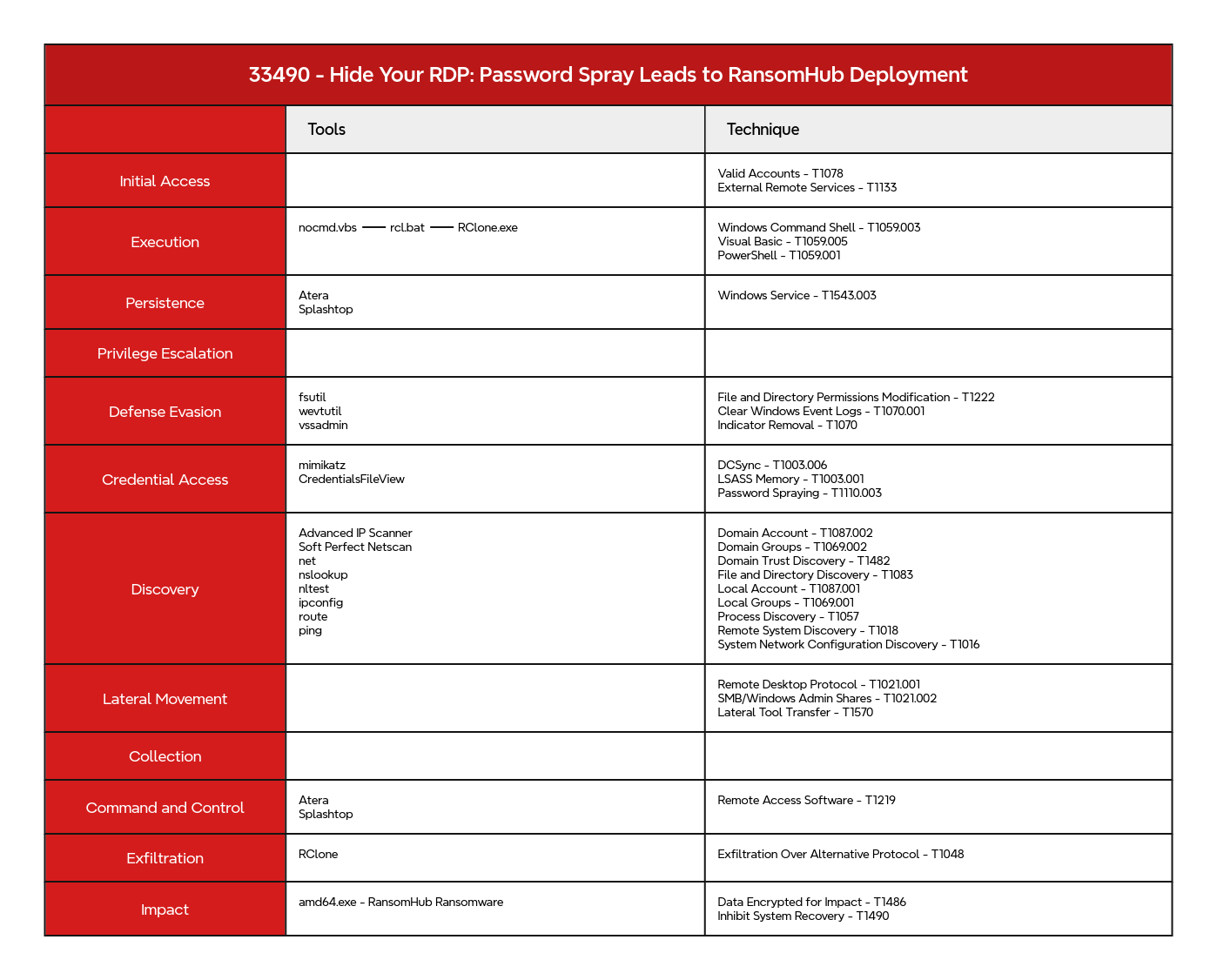
Task: Click the Command and Control label
Action: [x=165, y=808]
